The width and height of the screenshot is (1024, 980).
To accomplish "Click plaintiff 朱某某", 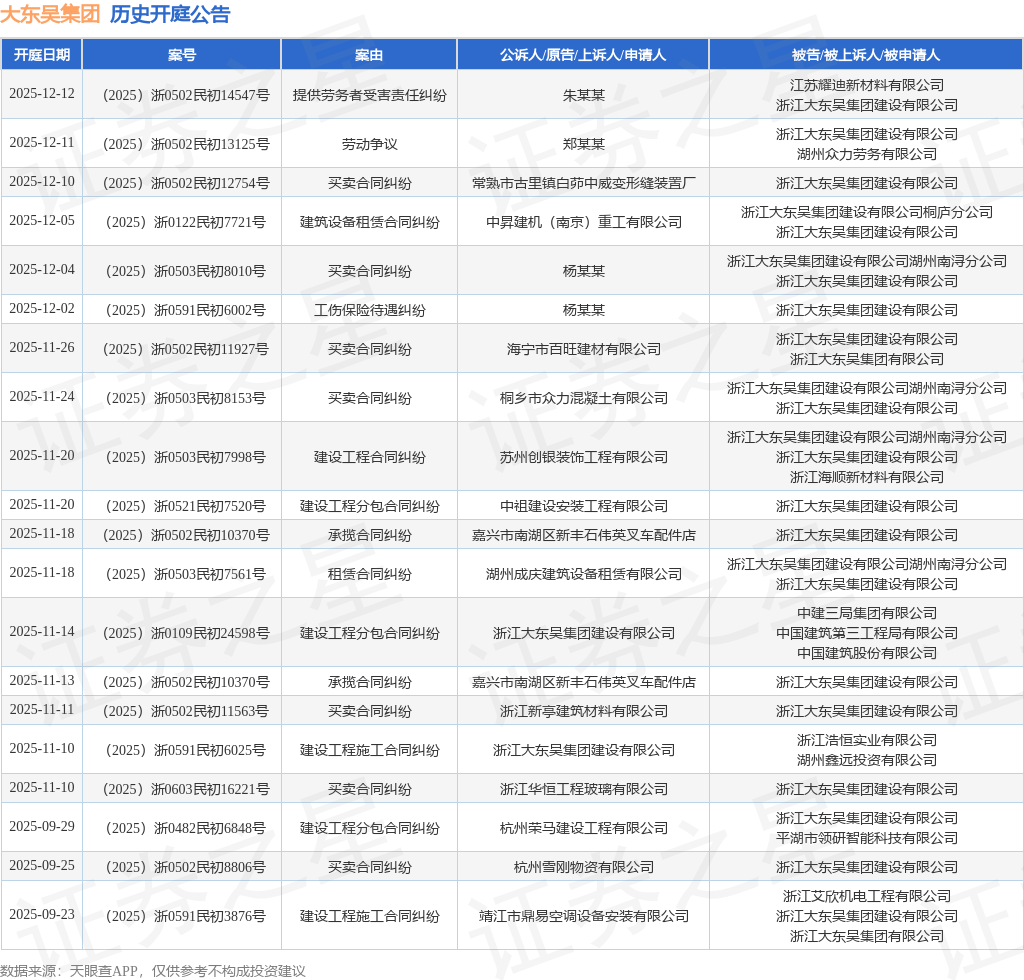I will pyautogui.click(x=583, y=95).
